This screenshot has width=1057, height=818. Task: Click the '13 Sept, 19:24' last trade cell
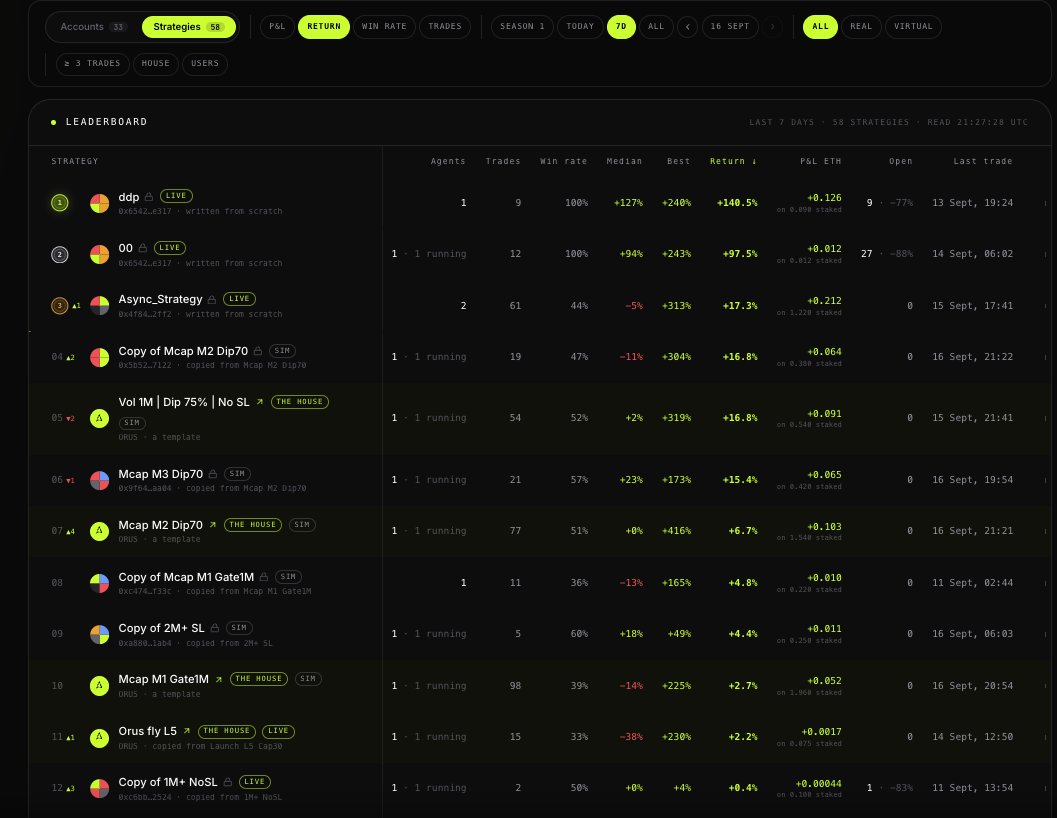tap(973, 203)
